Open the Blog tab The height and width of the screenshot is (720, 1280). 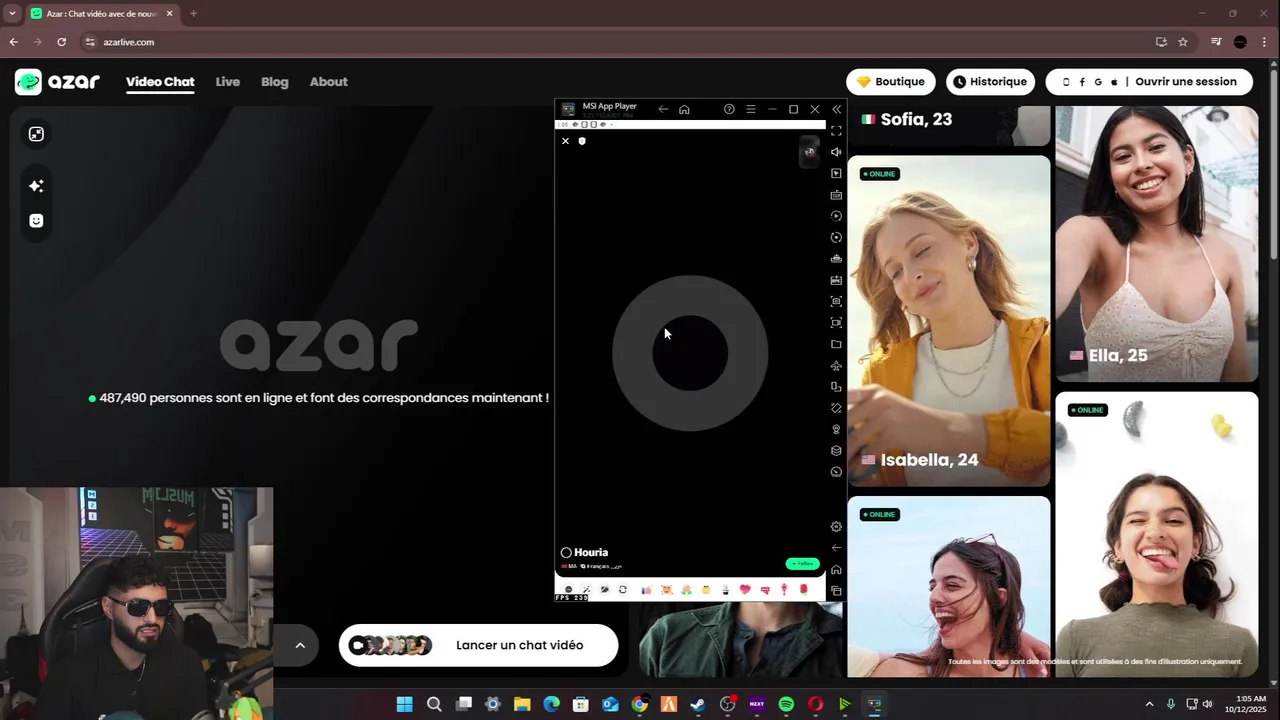pos(274,82)
